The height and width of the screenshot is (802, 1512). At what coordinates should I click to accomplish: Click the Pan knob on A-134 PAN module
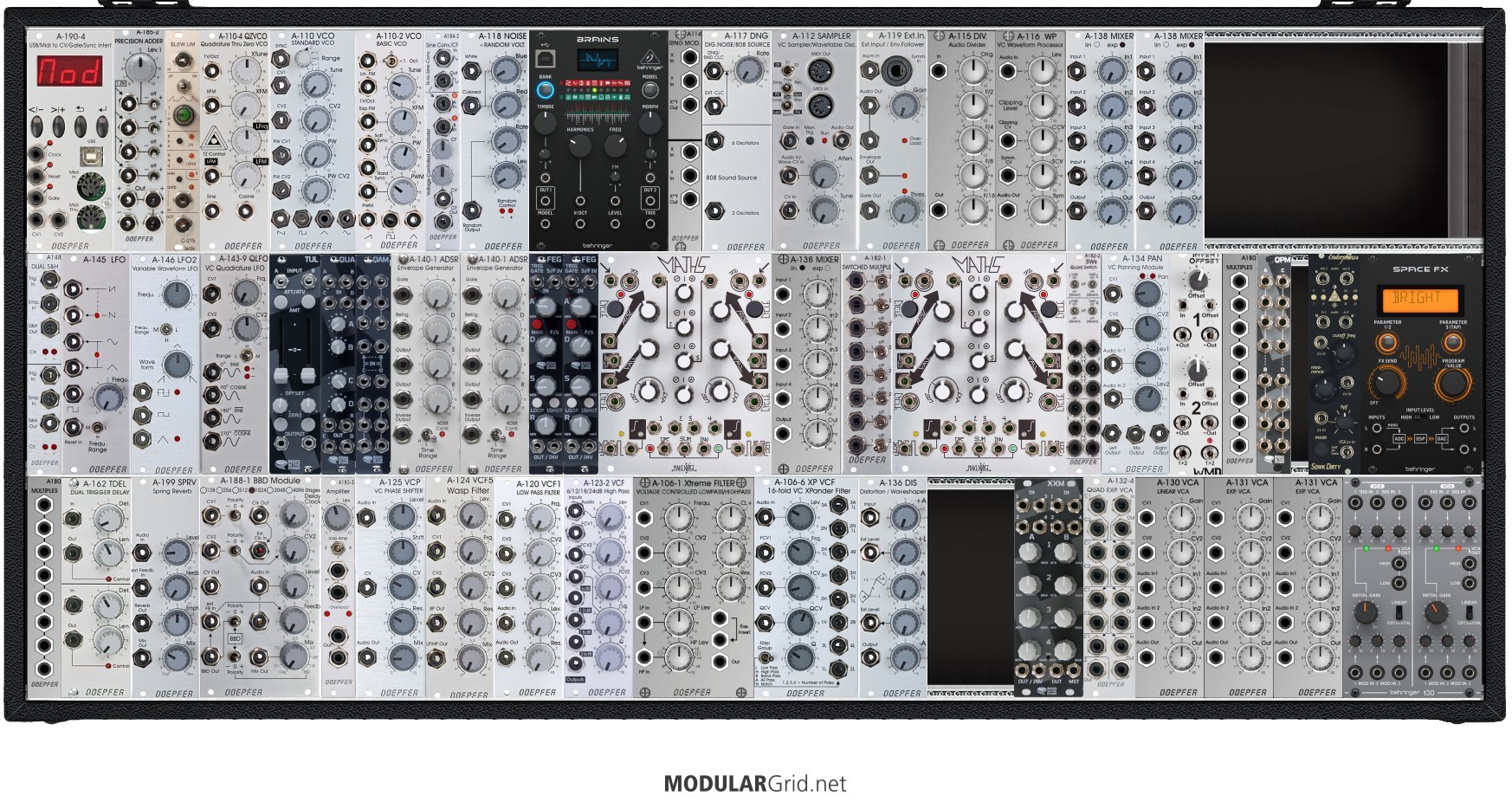[x=1147, y=294]
